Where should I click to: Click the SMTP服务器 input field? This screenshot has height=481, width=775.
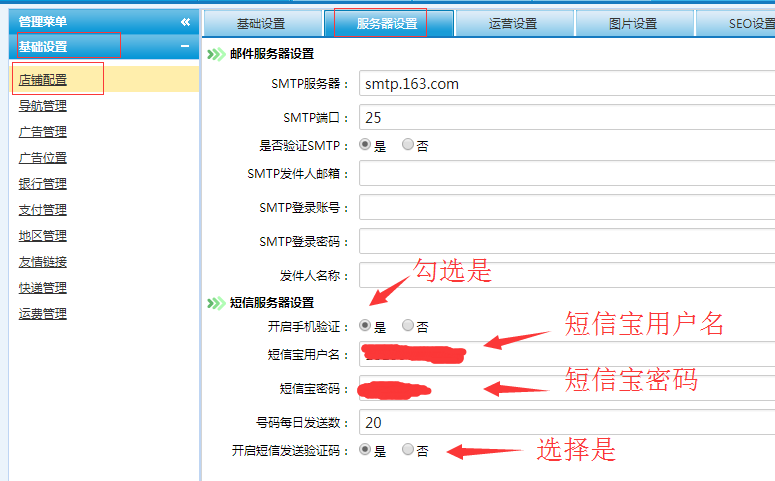566,84
